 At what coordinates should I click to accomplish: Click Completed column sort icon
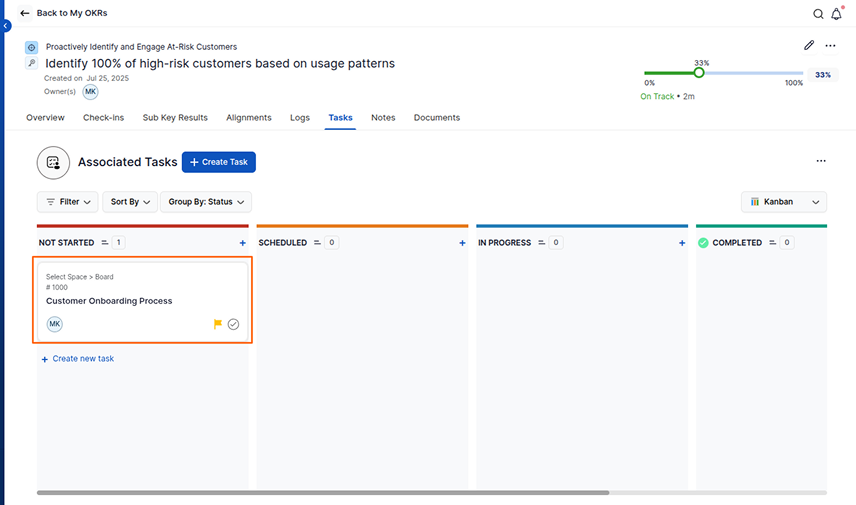coord(772,242)
